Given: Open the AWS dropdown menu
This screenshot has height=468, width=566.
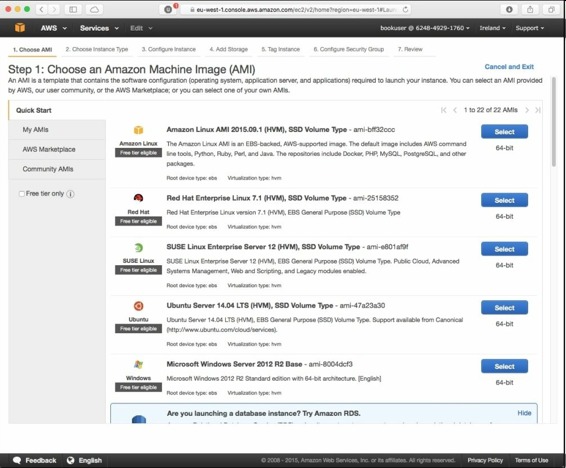Looking at the screenshot, I should [53, 28].
